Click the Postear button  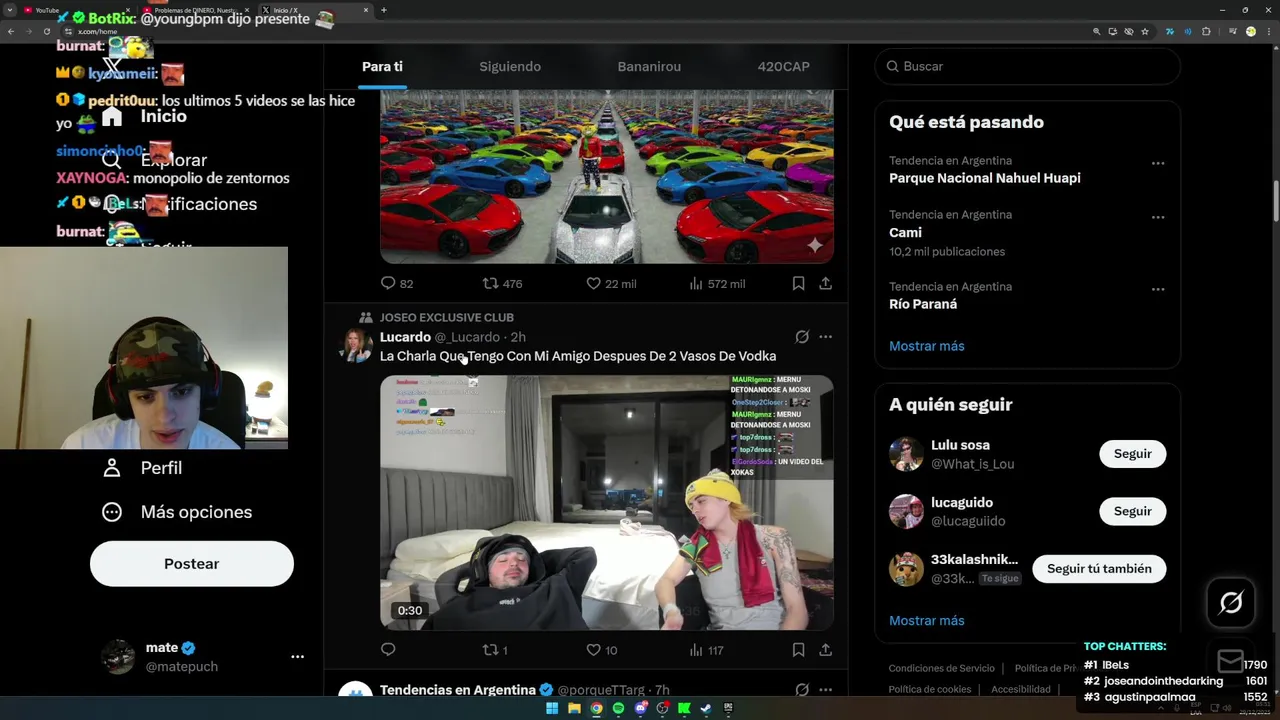pos(192,564)
